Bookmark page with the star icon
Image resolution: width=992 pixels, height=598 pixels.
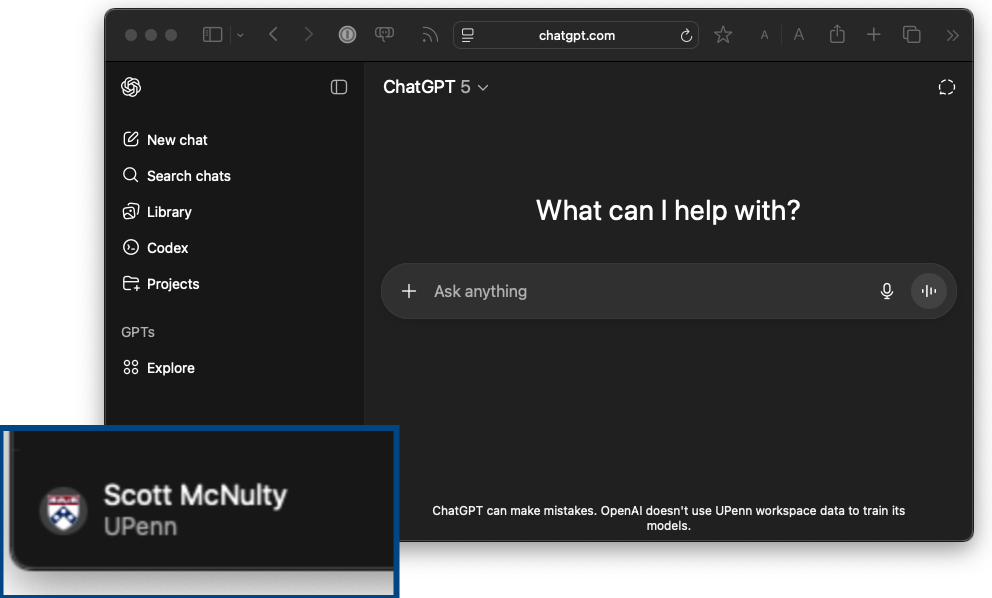pos(722,35)
